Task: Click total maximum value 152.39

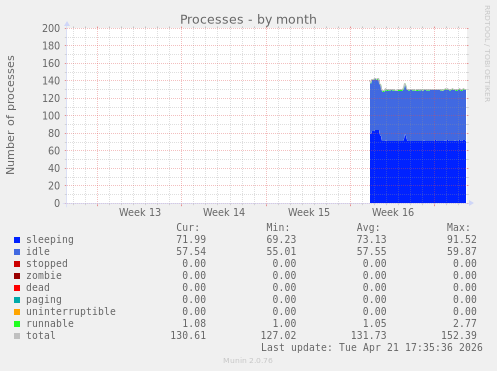Action: coord(459,335)
